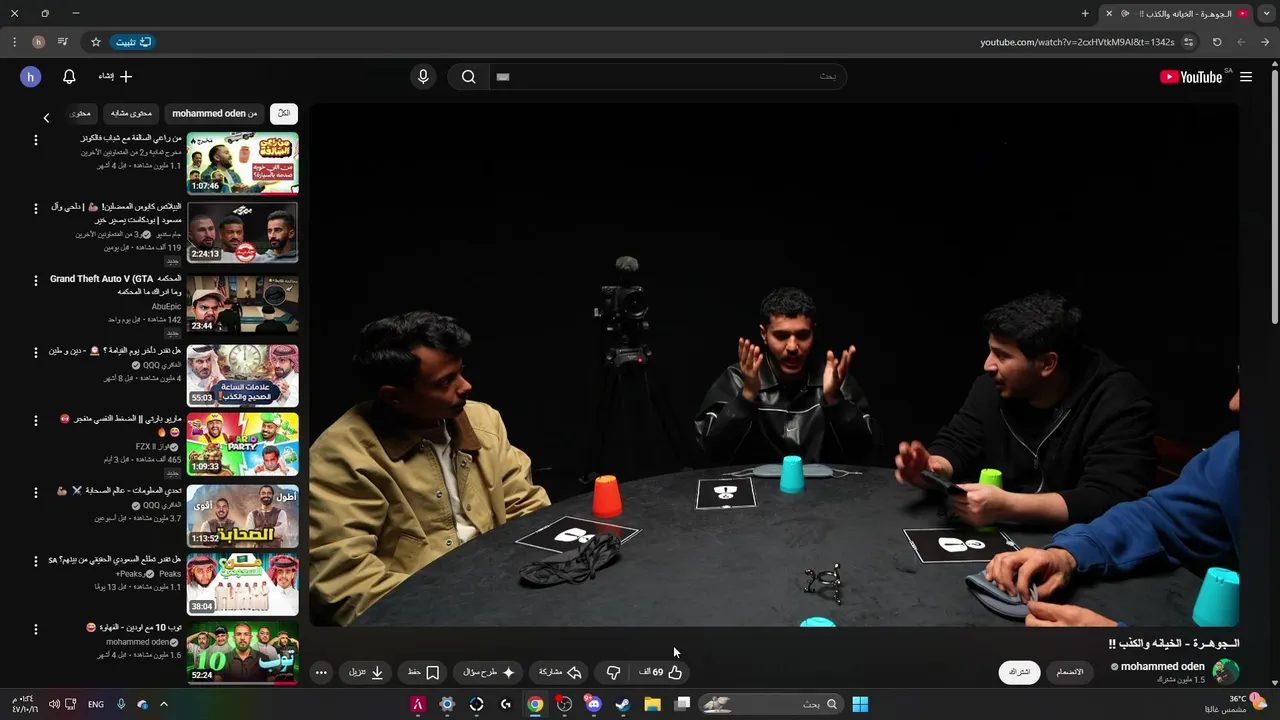Screen dimensions: 1280x720
Task: Open Chrome from the taskbar
Action: tap(536, 704)
